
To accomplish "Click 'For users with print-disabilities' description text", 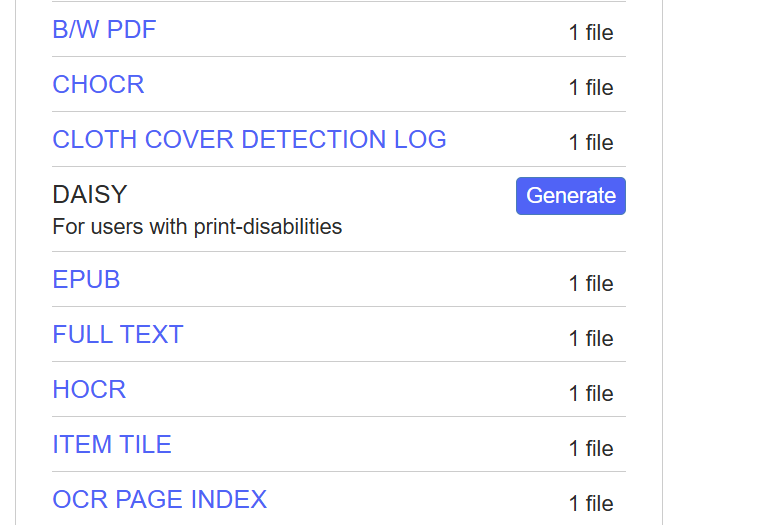I will [x=197, y=227].
